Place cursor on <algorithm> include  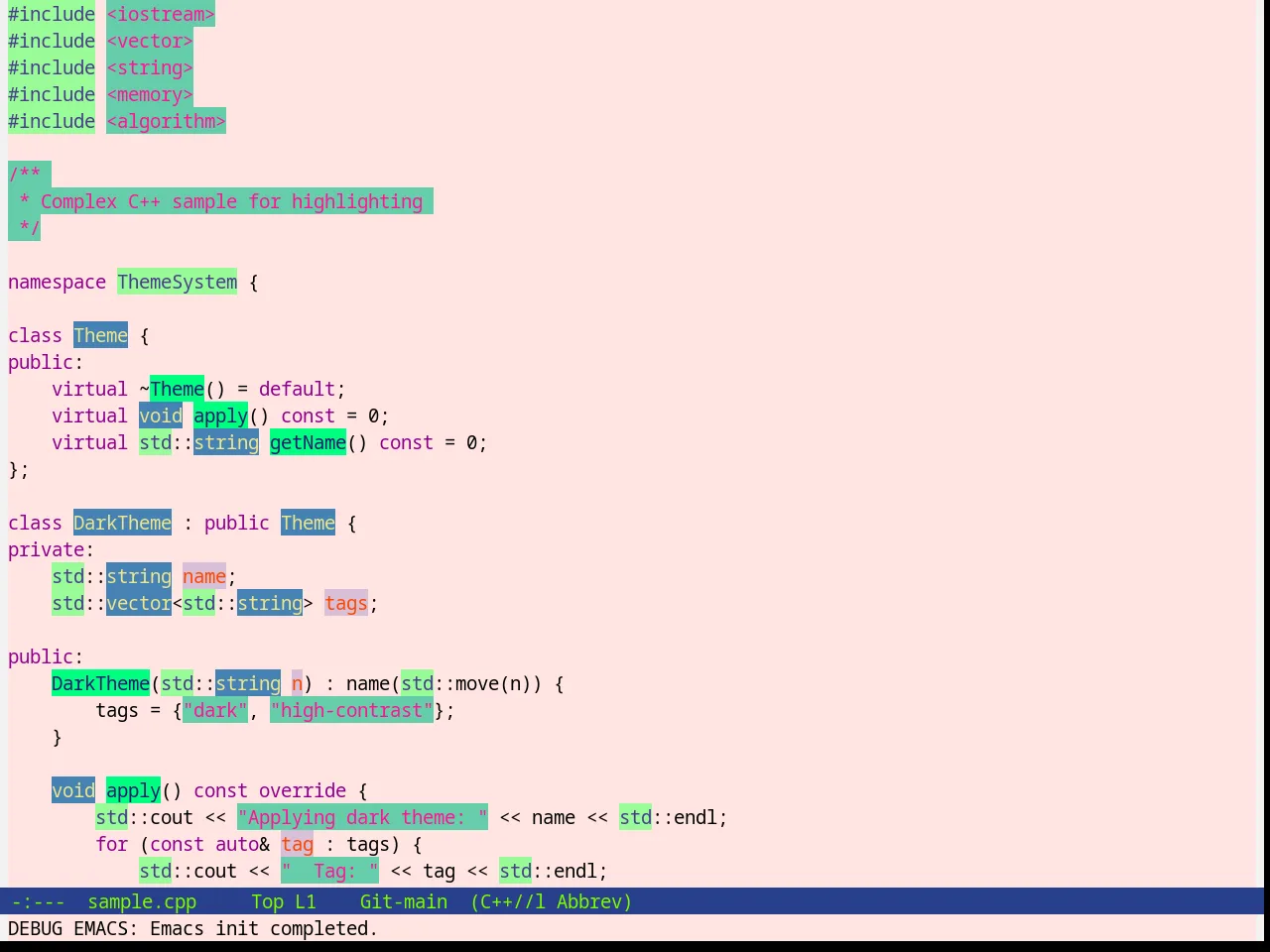point(166,121)
